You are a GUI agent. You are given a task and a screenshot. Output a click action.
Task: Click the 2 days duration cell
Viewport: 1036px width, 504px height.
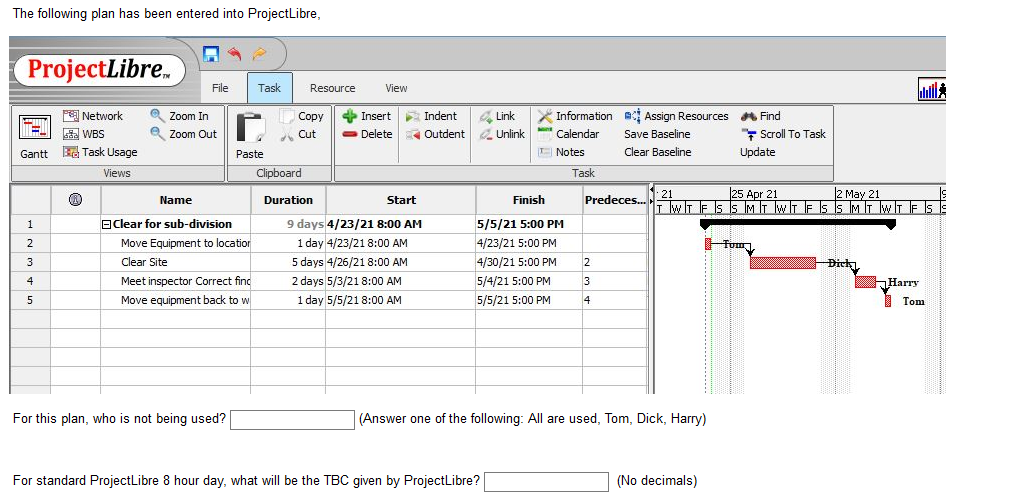(x=288, y=281)
